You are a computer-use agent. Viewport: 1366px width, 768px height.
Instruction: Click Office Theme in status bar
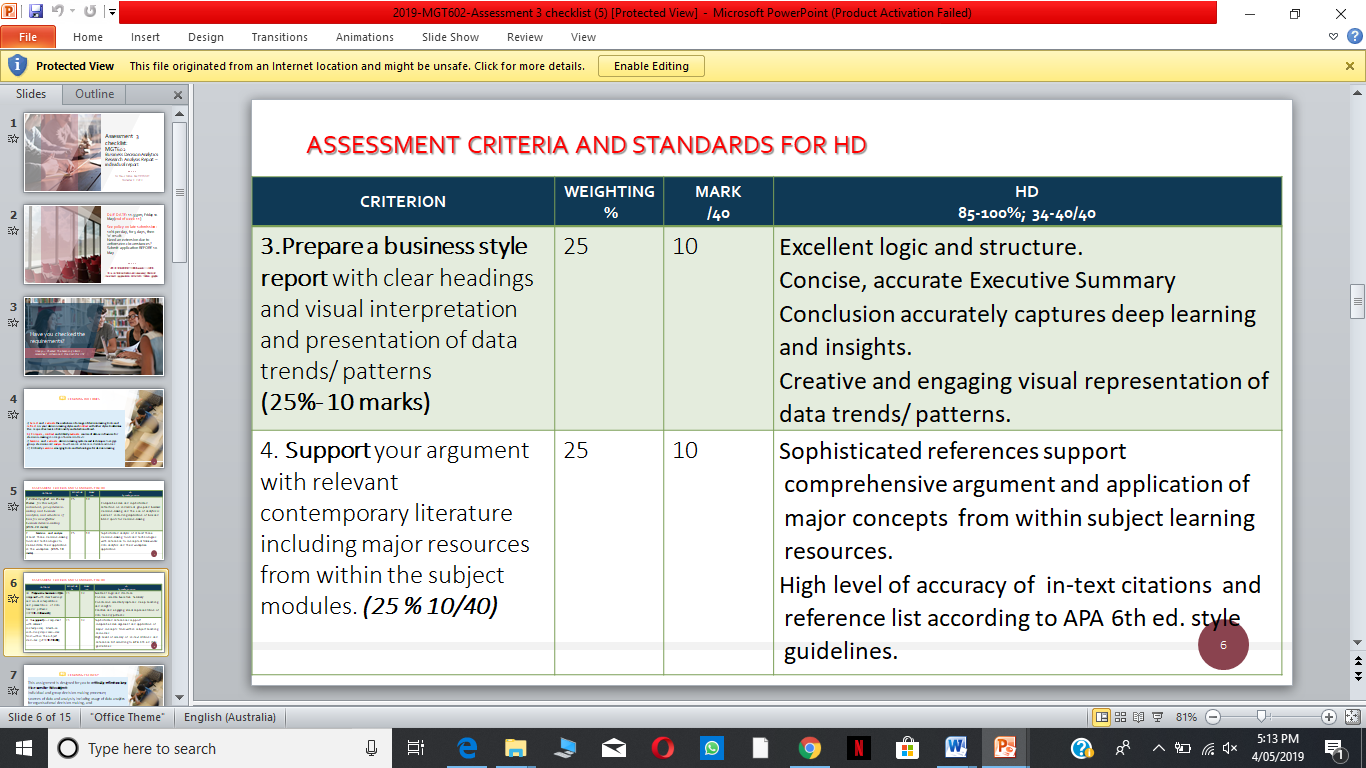(x=126, y=717)
